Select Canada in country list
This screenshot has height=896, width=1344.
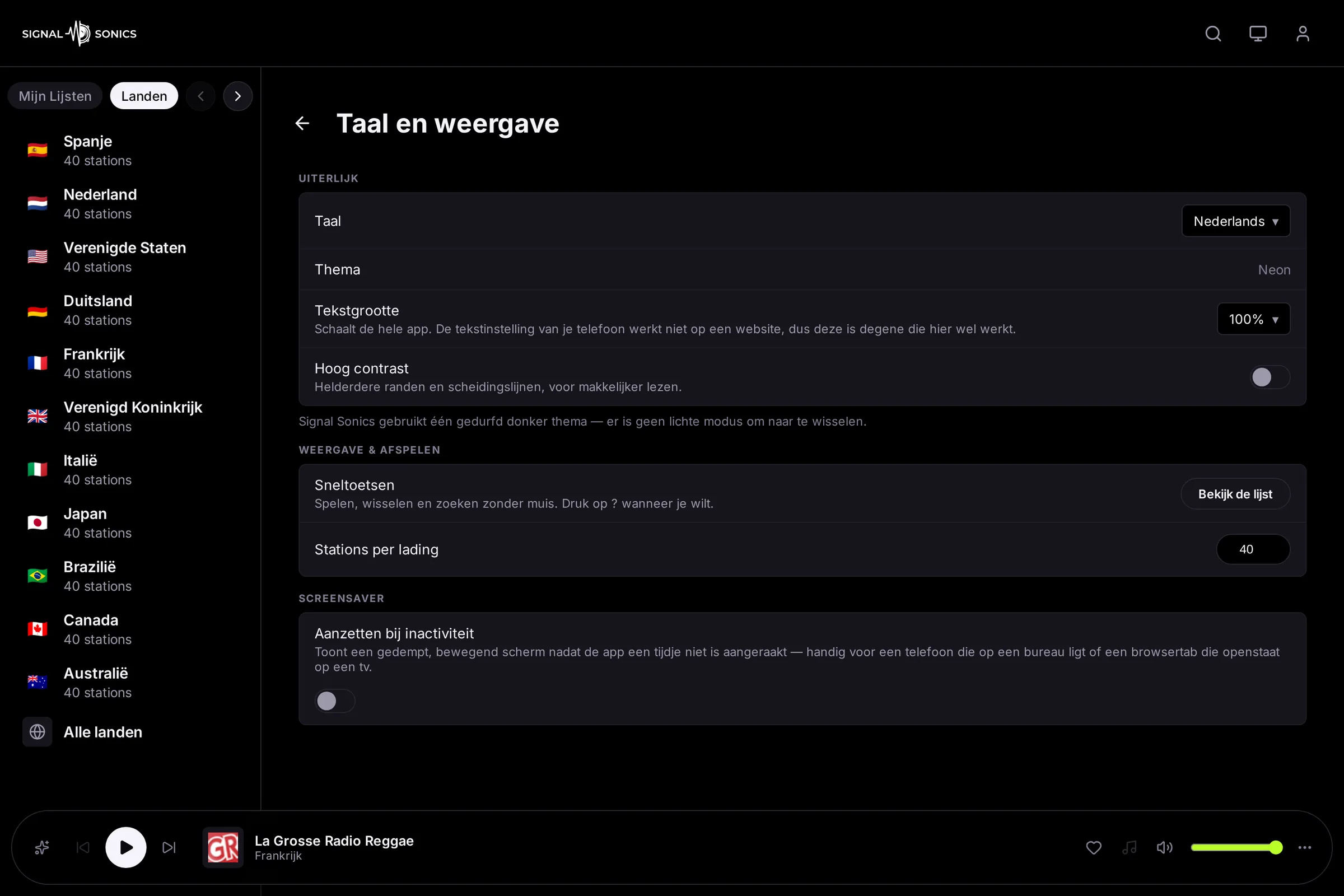tap(130, 629)
